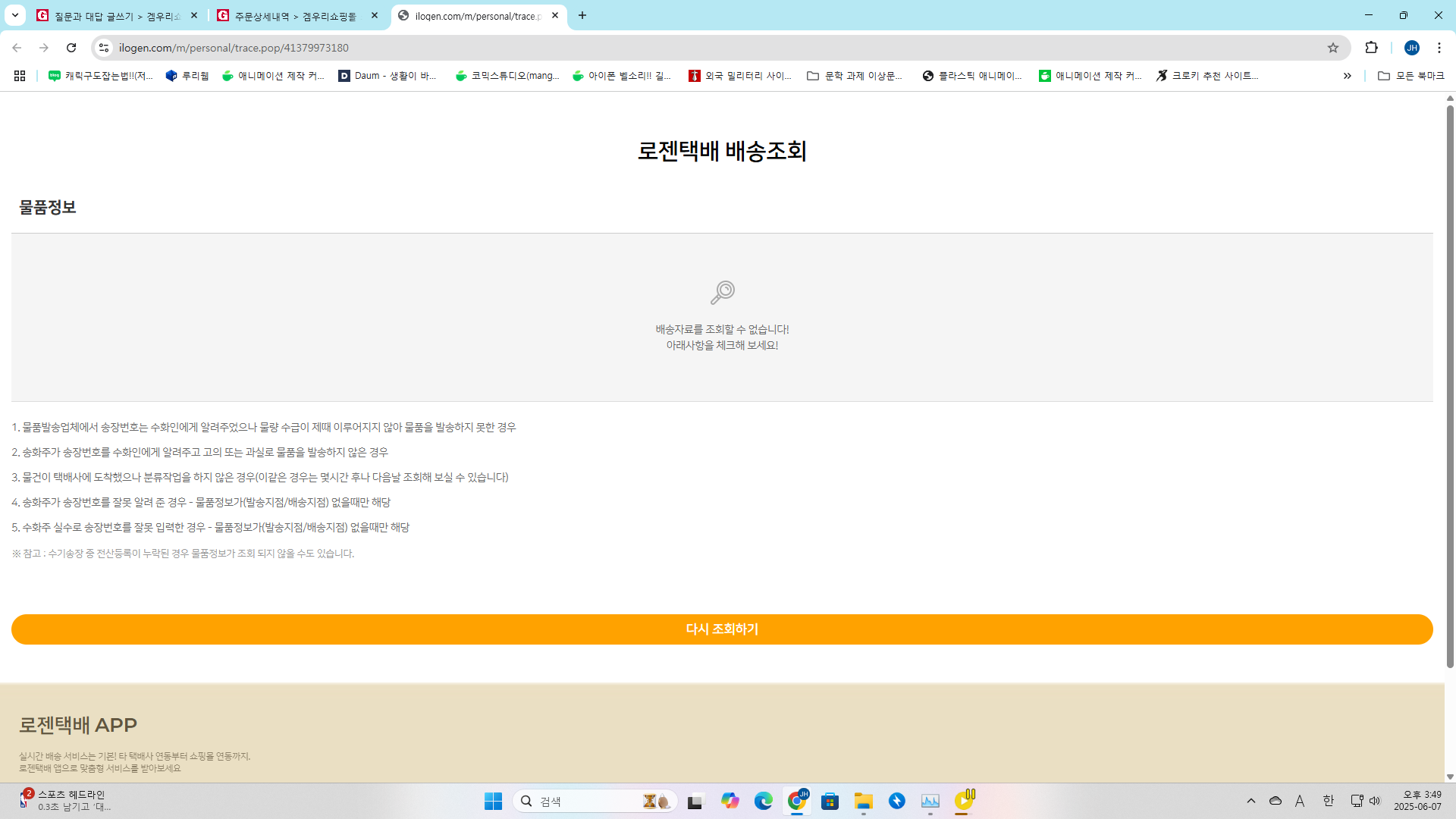Bookmark this page with the star

pos(1333,48)
